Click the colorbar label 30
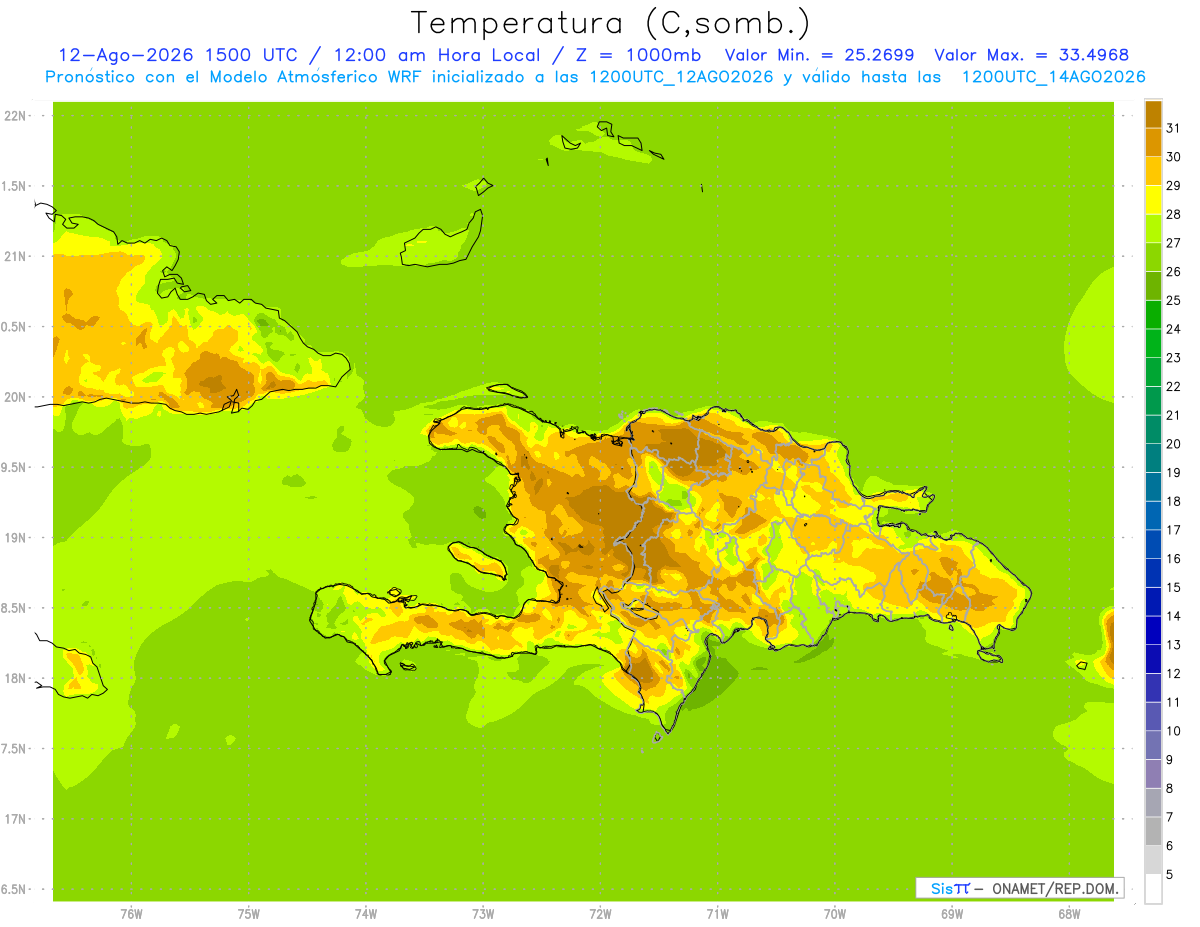The width and height of the screenshot is (1200, 927). [x=1173, y=157]
